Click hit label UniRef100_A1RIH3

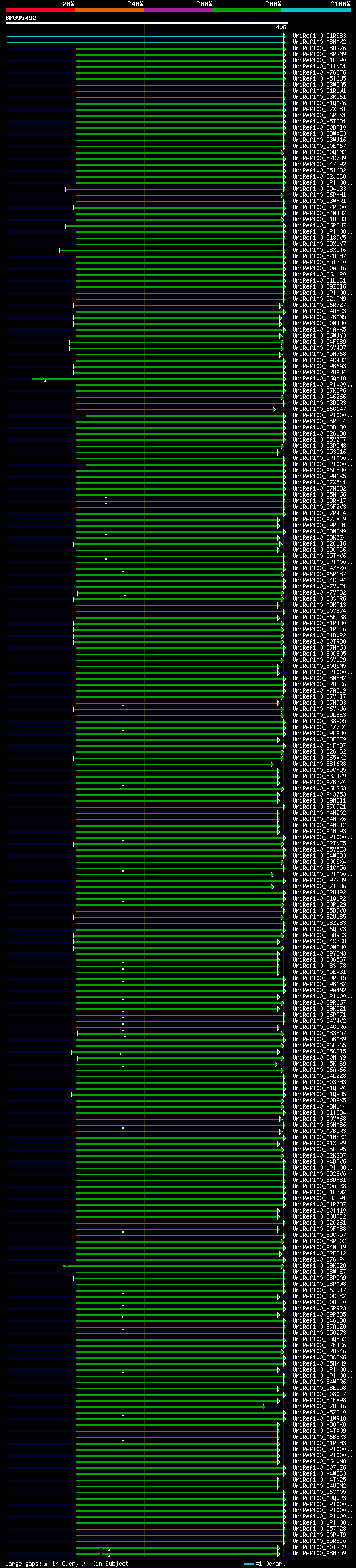319,1443
